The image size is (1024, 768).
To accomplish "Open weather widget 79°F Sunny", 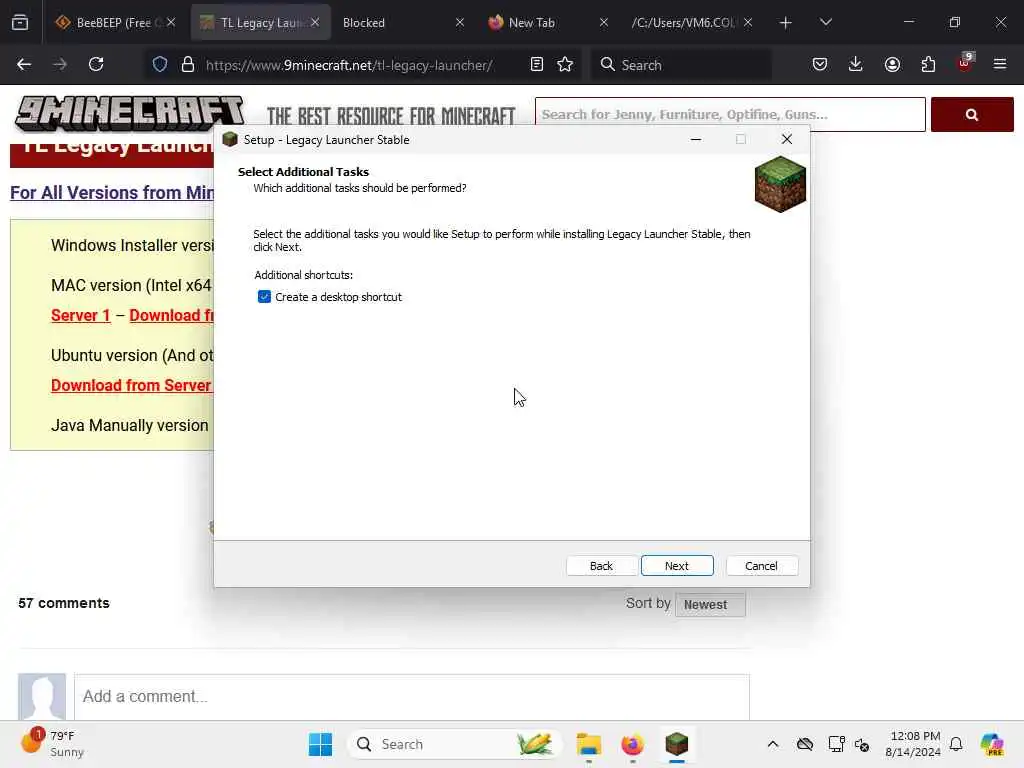I will 52,743.
